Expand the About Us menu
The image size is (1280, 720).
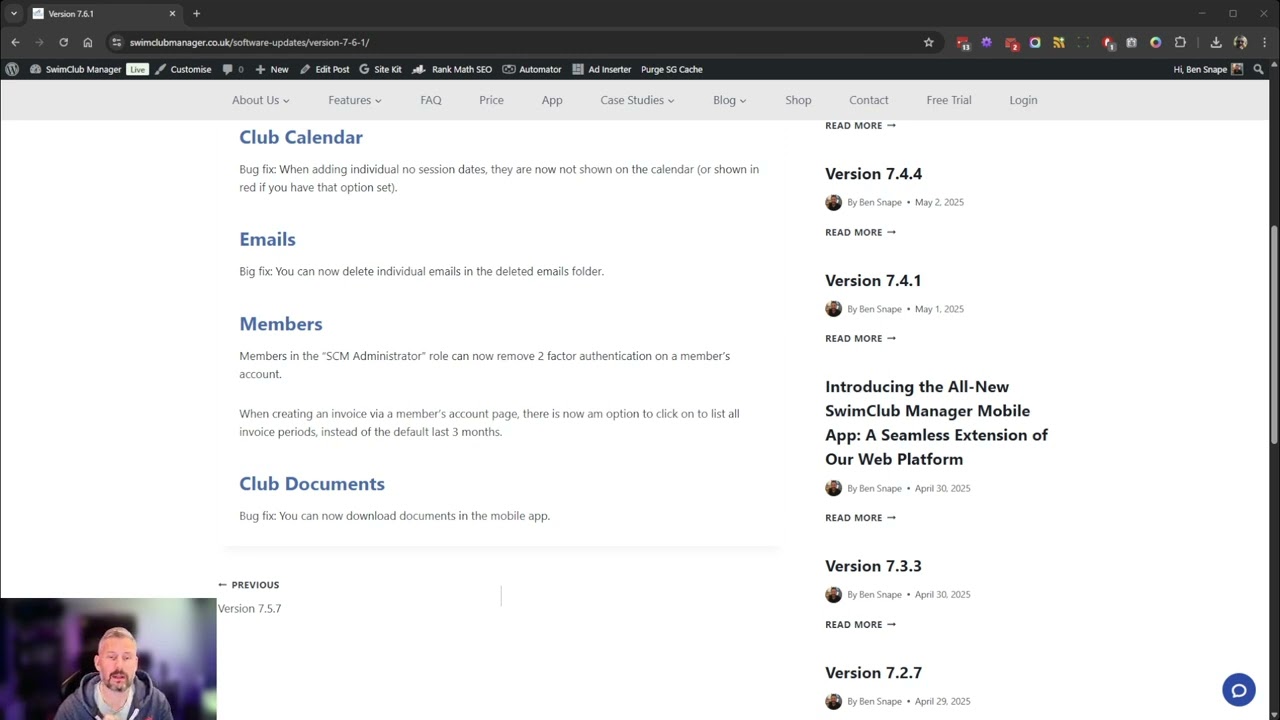pos(260,100)
